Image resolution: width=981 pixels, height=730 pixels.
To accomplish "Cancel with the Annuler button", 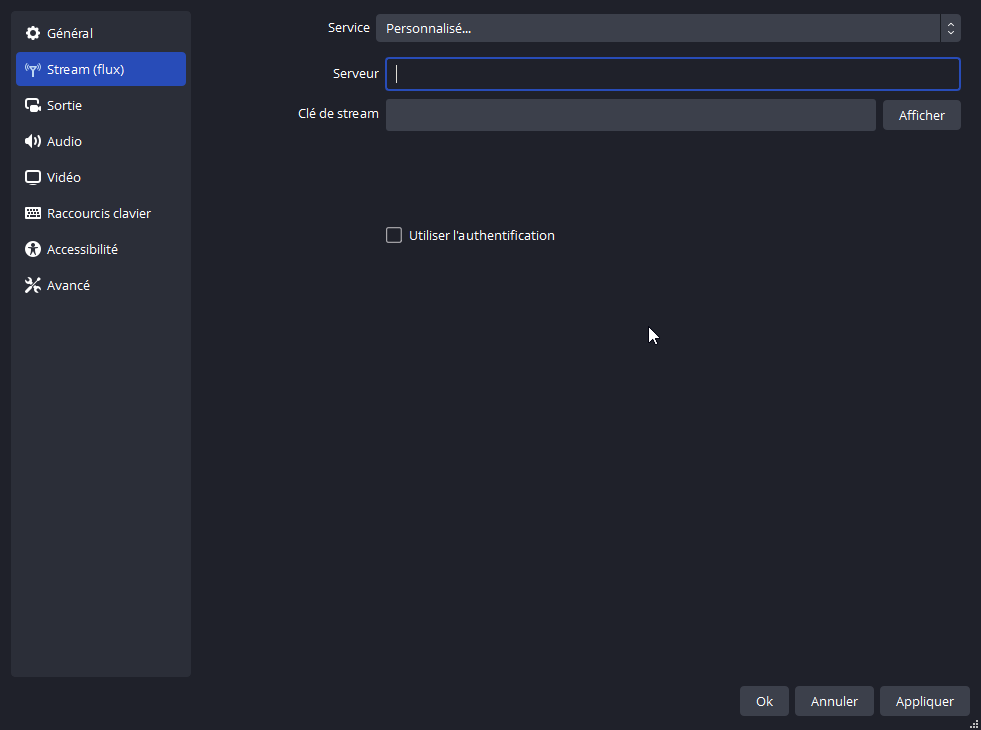I will [x=834, y=701].
